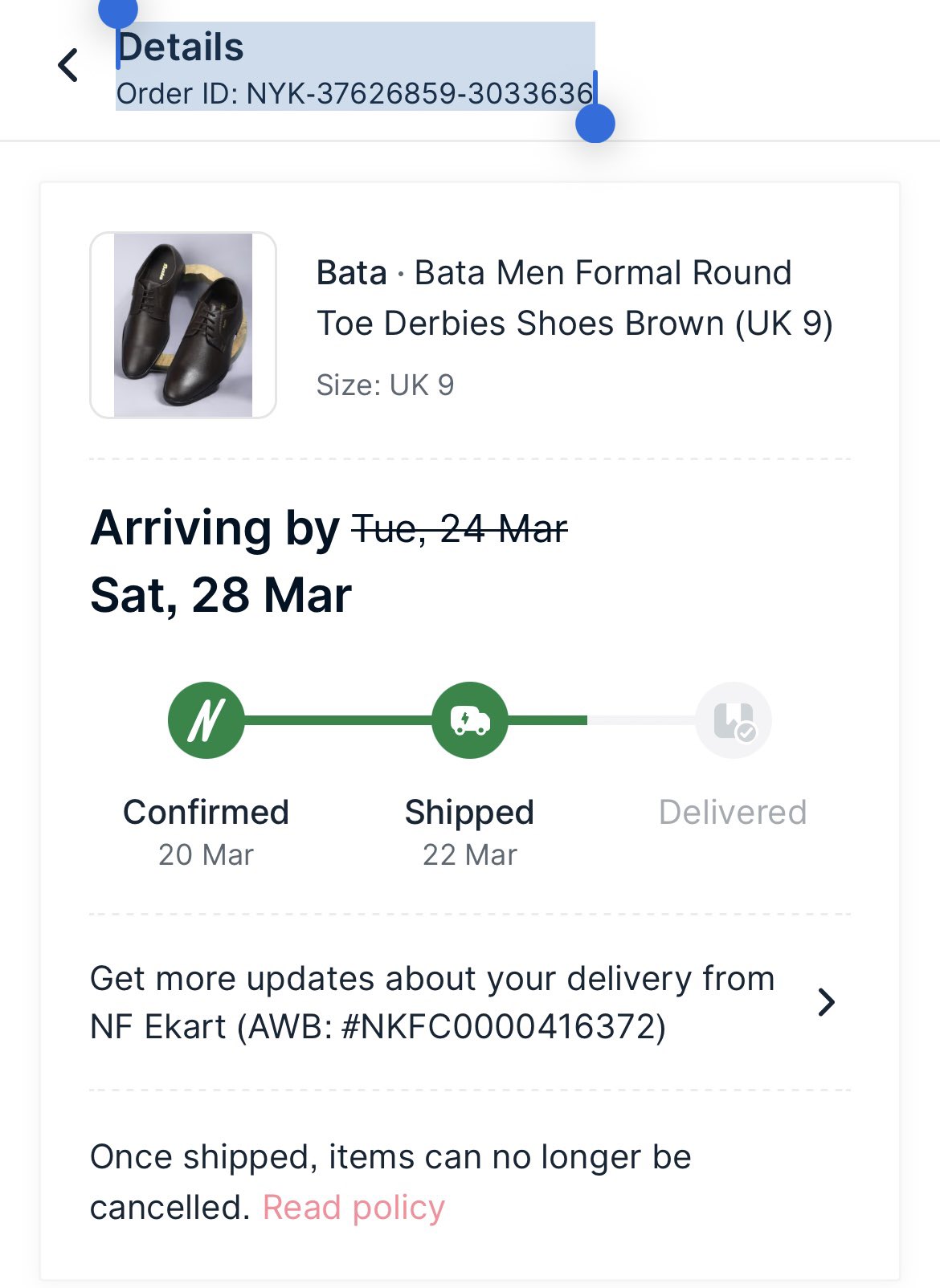Image resolution: width=940 pixels, height=1288 pixels.
Task: Click the Sat, 28 Mar arrival date
Action: click(221, 595)
